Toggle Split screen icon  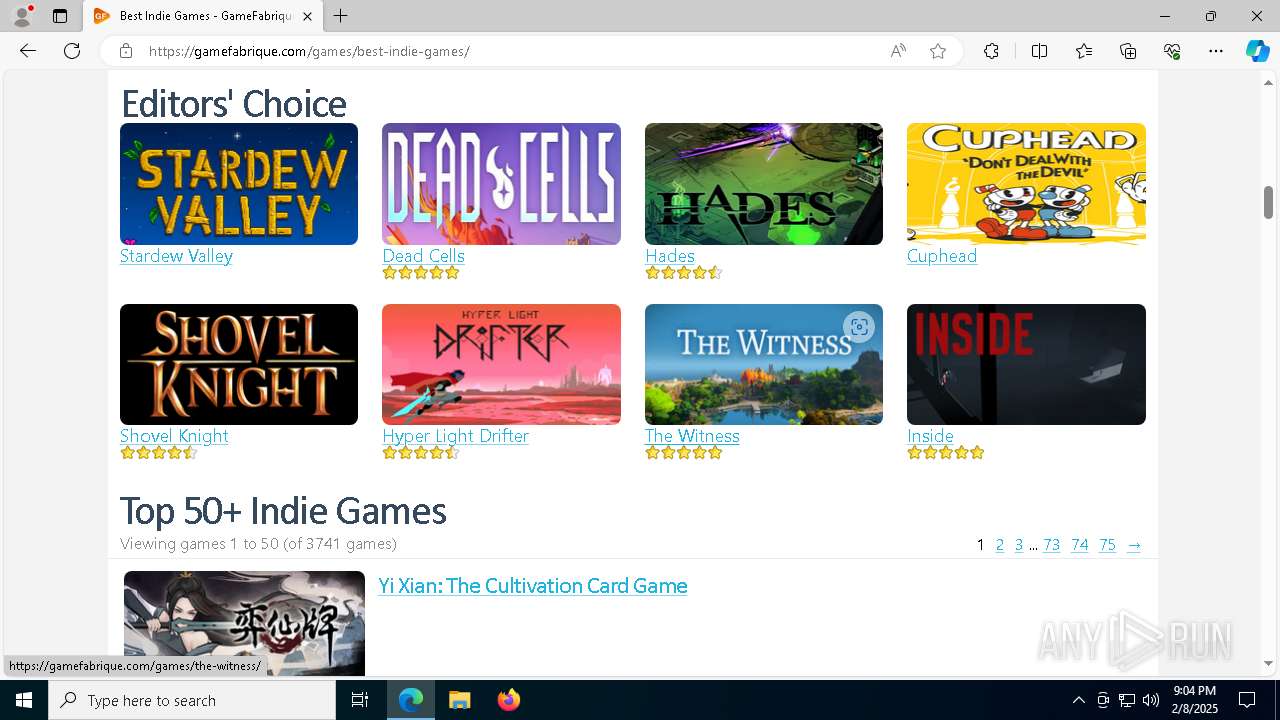1039,51
